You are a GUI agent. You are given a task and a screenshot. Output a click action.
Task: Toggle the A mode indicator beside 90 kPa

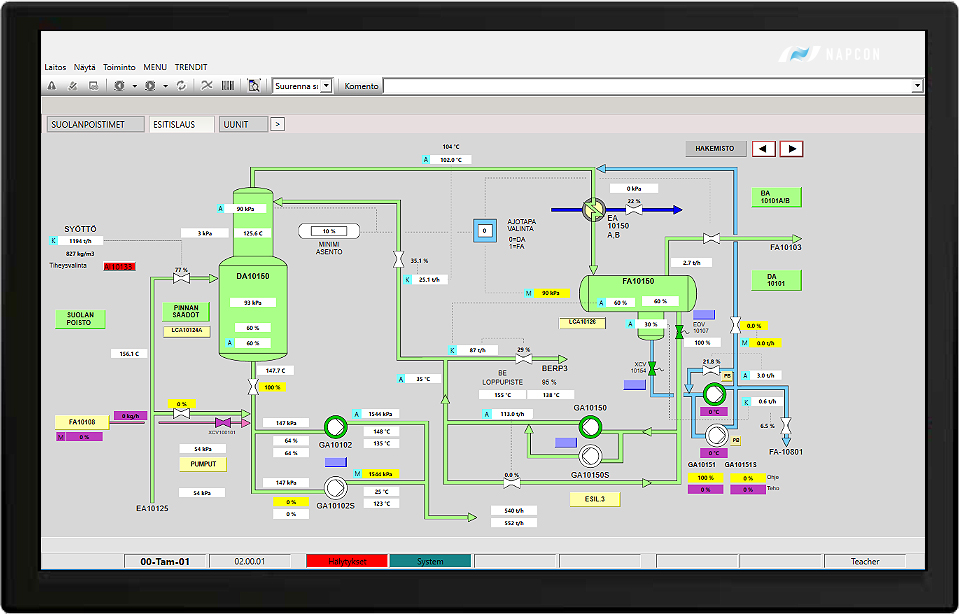pos(221,209)
